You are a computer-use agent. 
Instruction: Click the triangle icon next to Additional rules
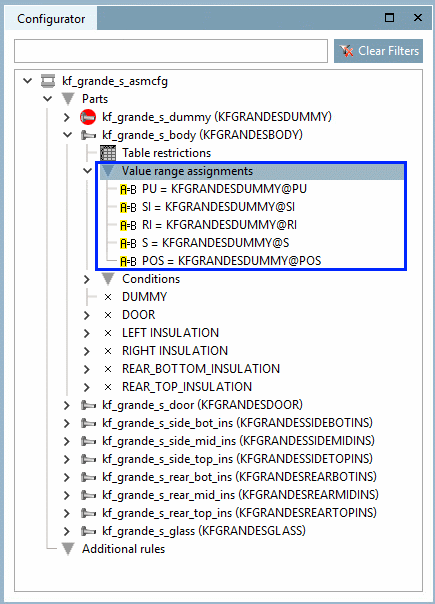point(68,549)
